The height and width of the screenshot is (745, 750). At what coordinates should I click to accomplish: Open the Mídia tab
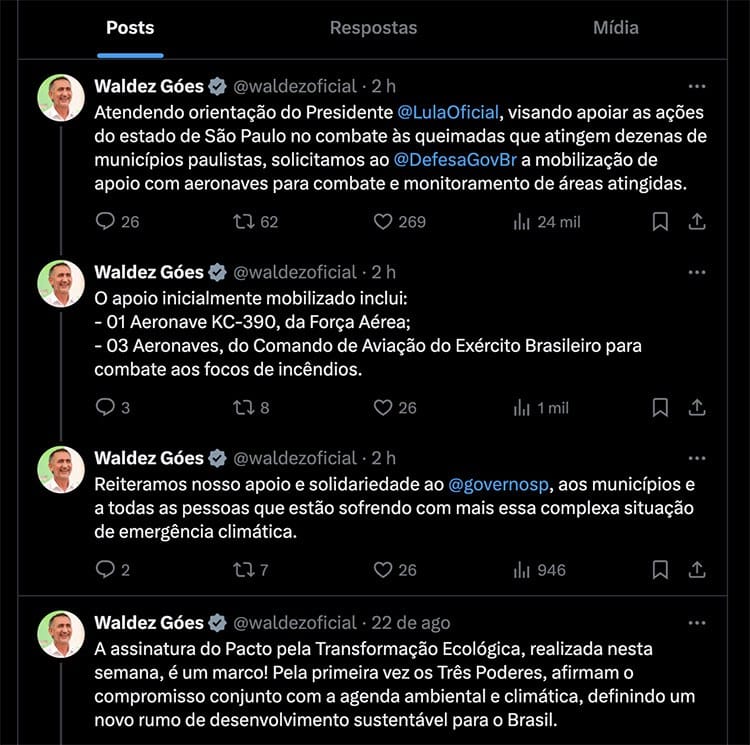[615, 28]
